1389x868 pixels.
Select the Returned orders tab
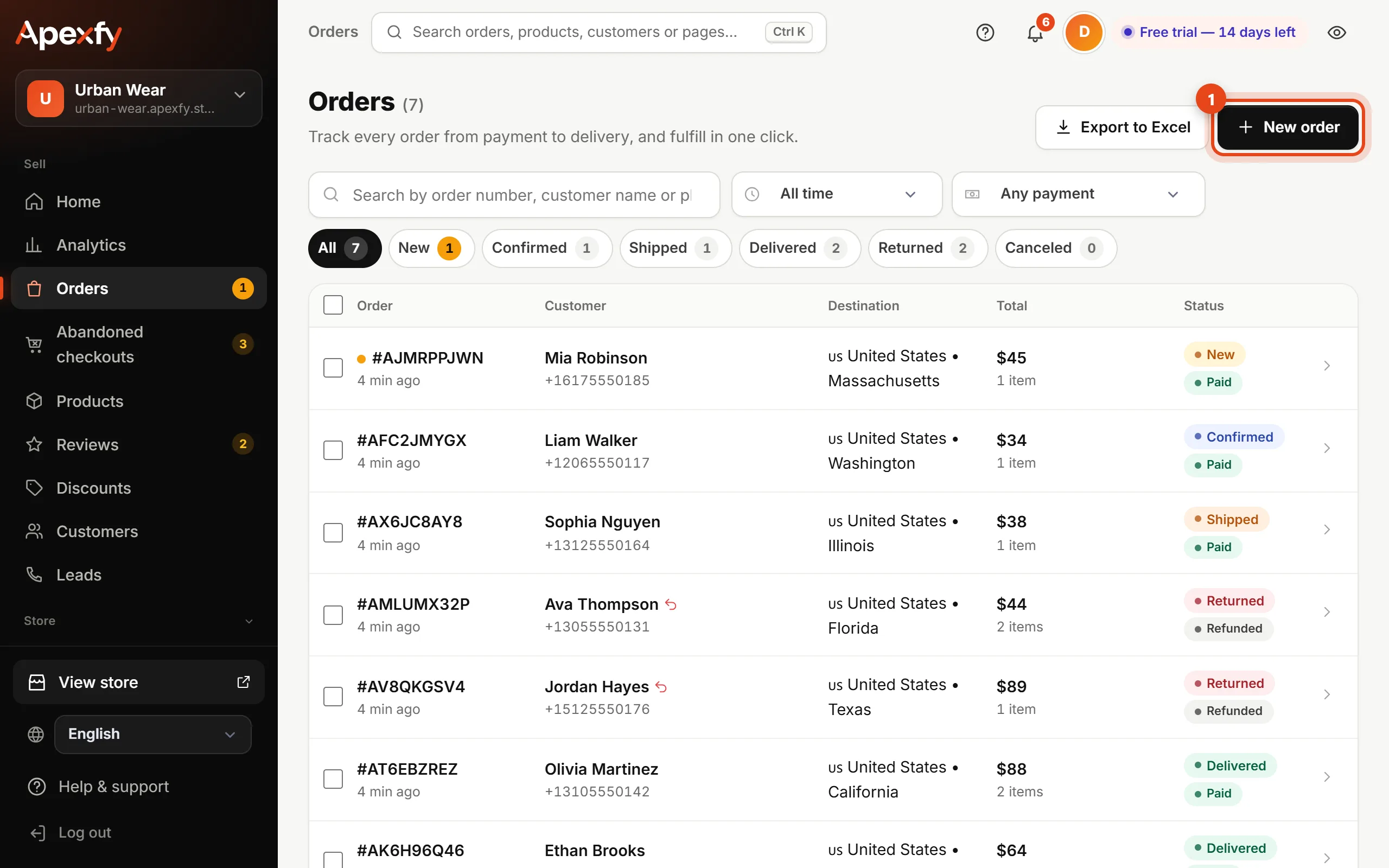pos(927,248)
